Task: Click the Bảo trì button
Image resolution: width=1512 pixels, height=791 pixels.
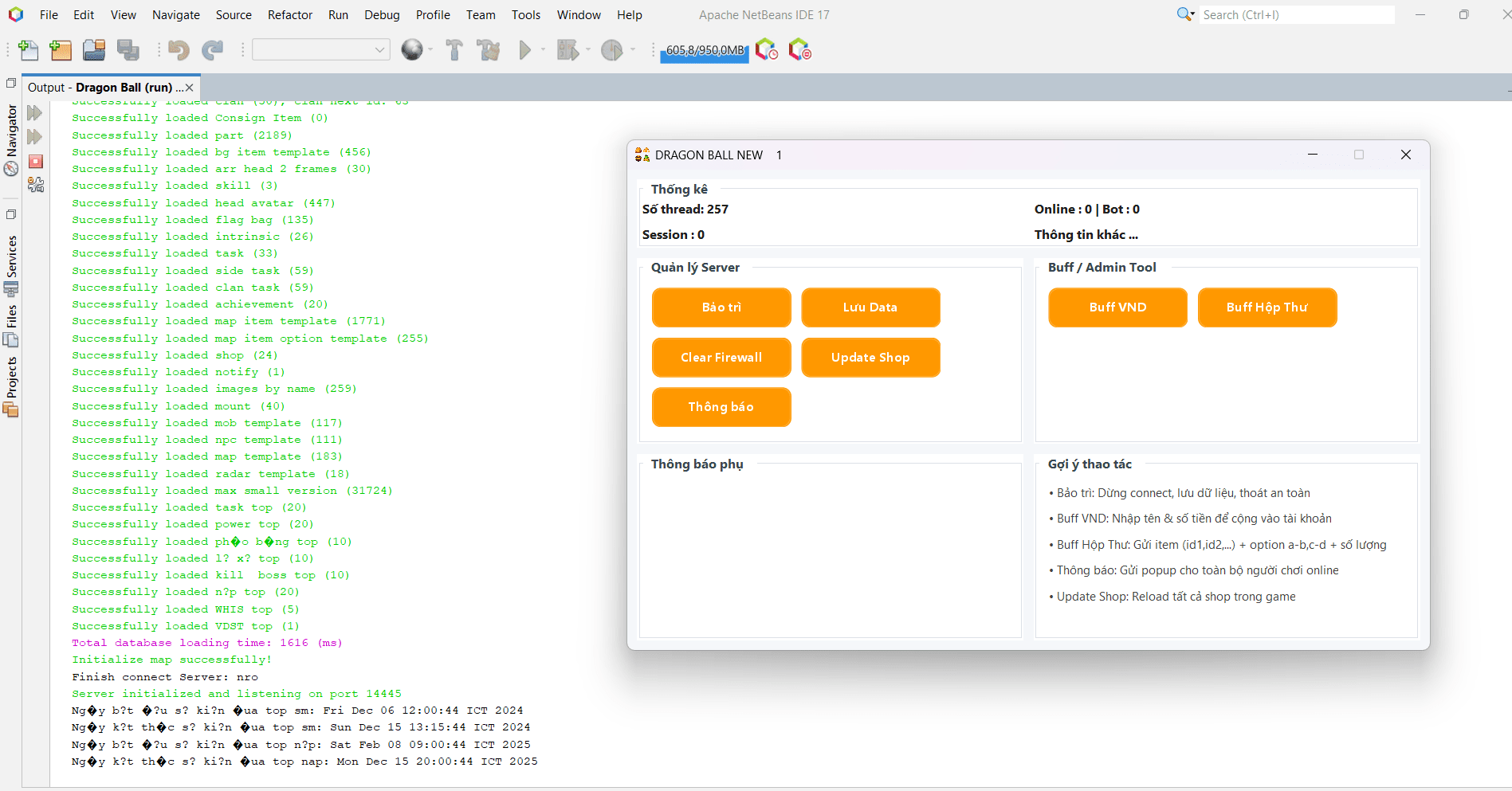Action: pyautogui.click(x=721, y=307)
